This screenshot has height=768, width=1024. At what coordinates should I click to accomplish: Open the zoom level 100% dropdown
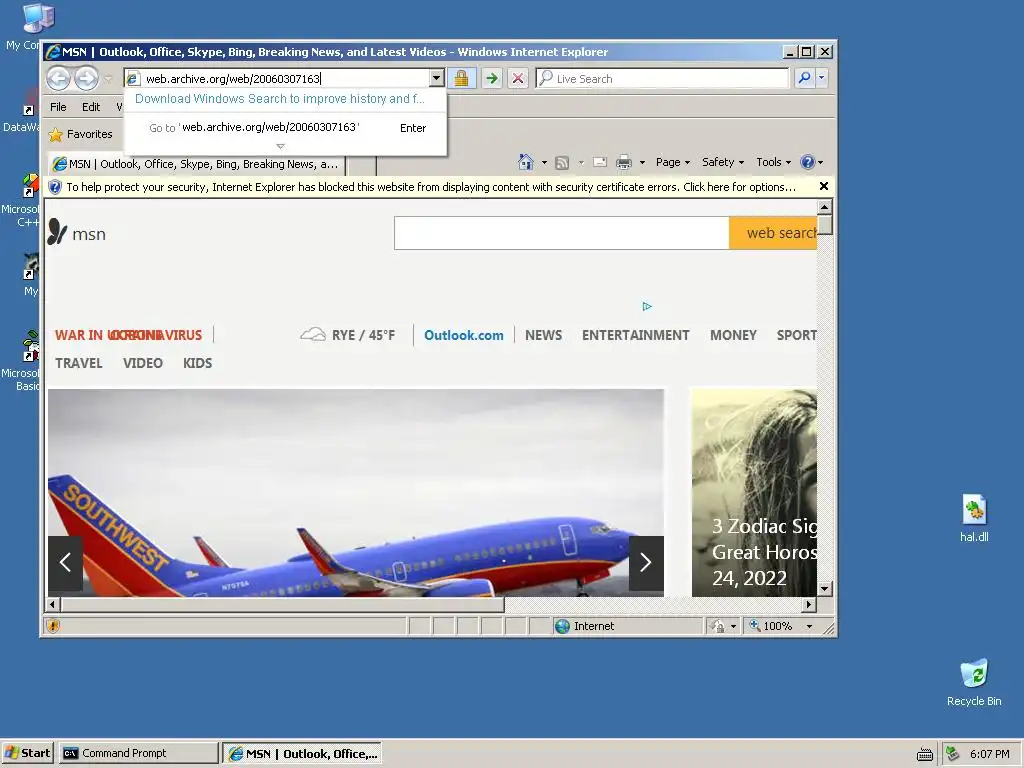(x=809, y=626)
